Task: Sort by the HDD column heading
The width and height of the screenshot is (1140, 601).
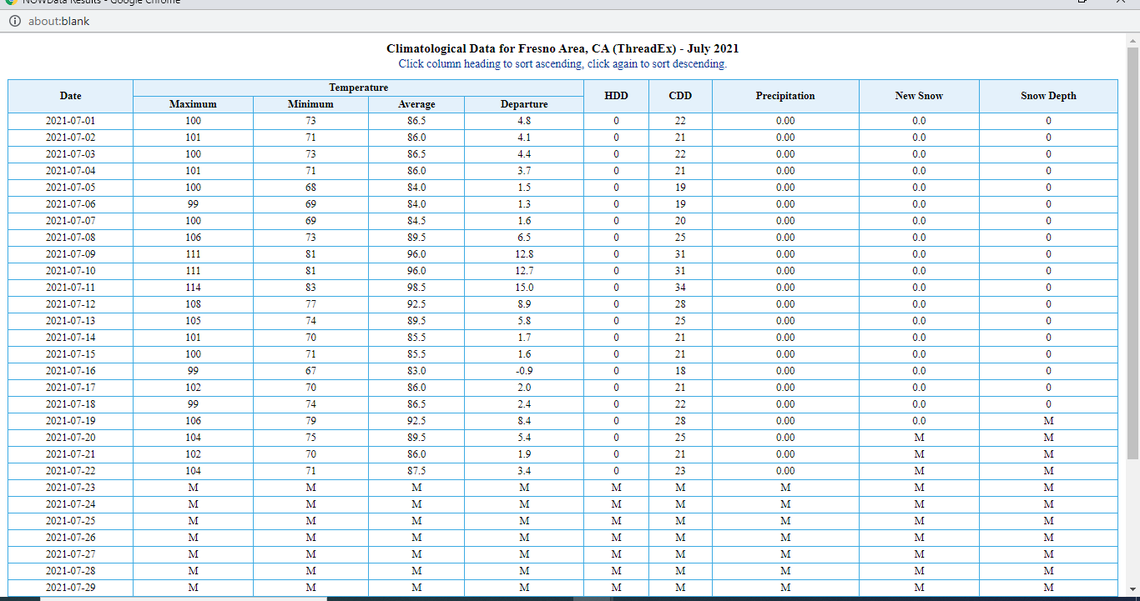Action: 616,95
